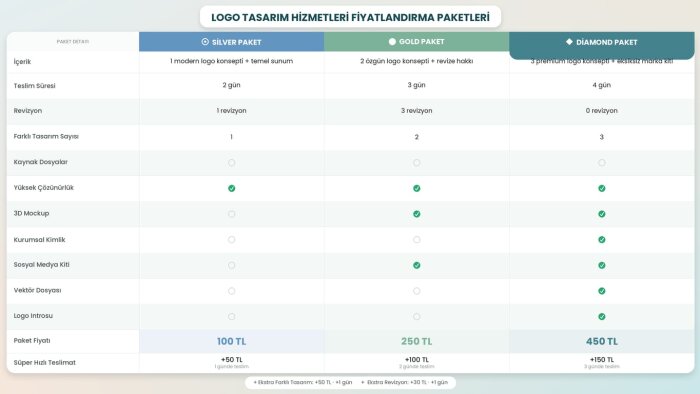Click Gold's Yüksek Çözünürlük green checkmark
This screenshot has height=394, width=700.
point(417,188)
